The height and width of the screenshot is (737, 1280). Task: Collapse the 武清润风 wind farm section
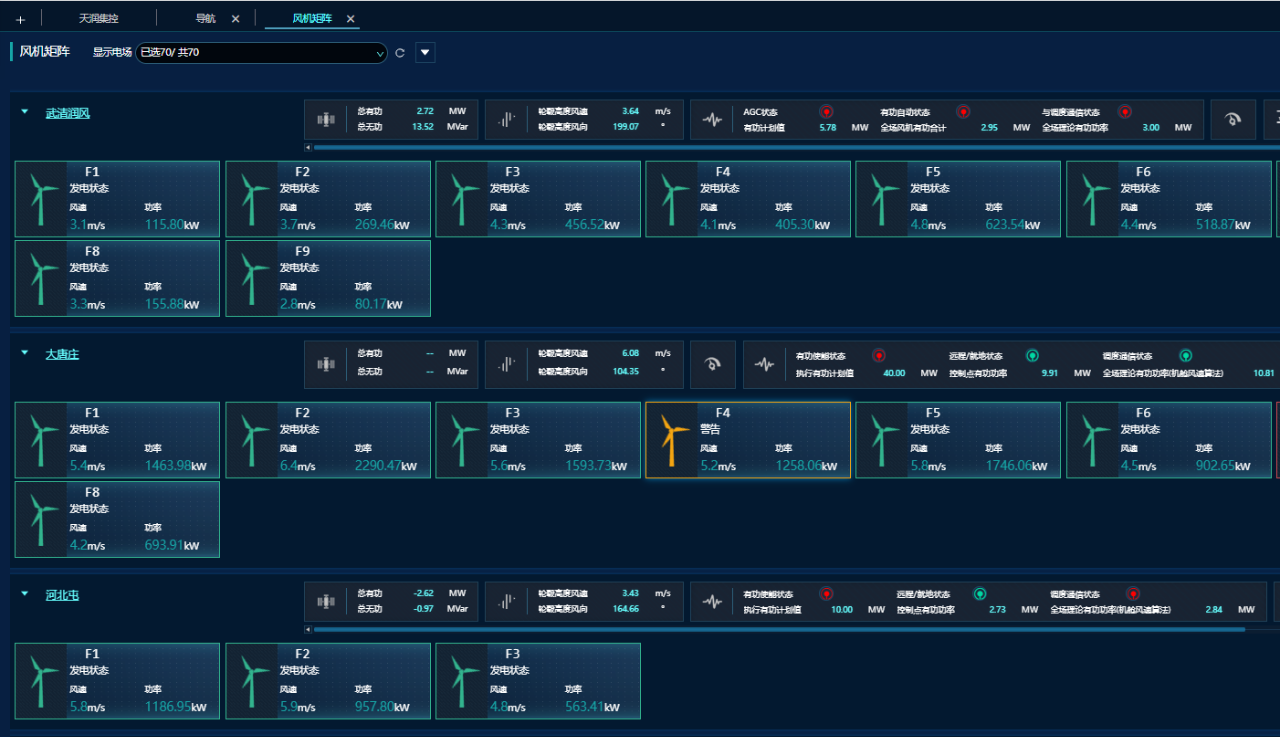coord(25,113)
